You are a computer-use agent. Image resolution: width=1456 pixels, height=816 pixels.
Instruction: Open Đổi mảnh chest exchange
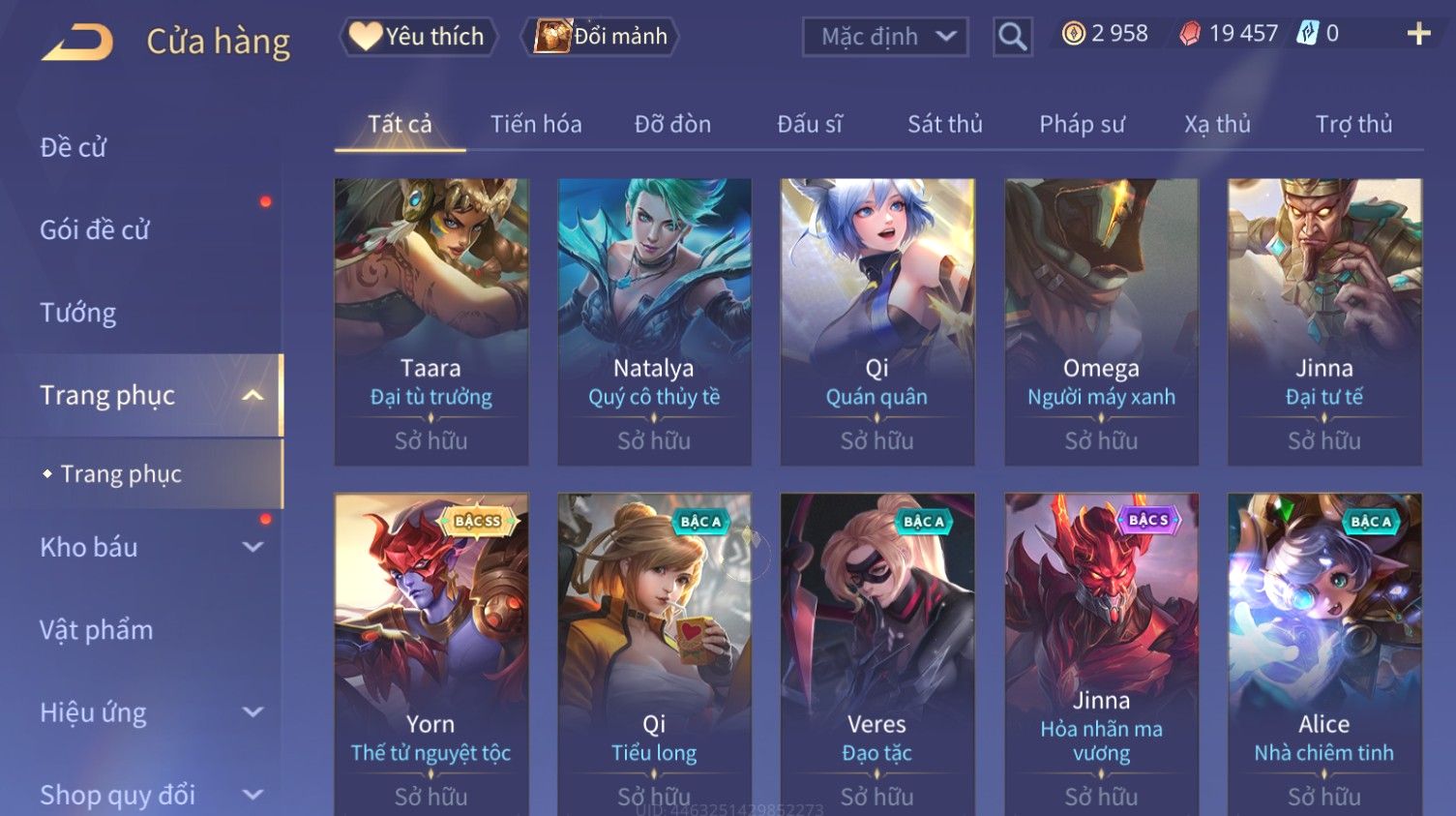coord(601,37)
